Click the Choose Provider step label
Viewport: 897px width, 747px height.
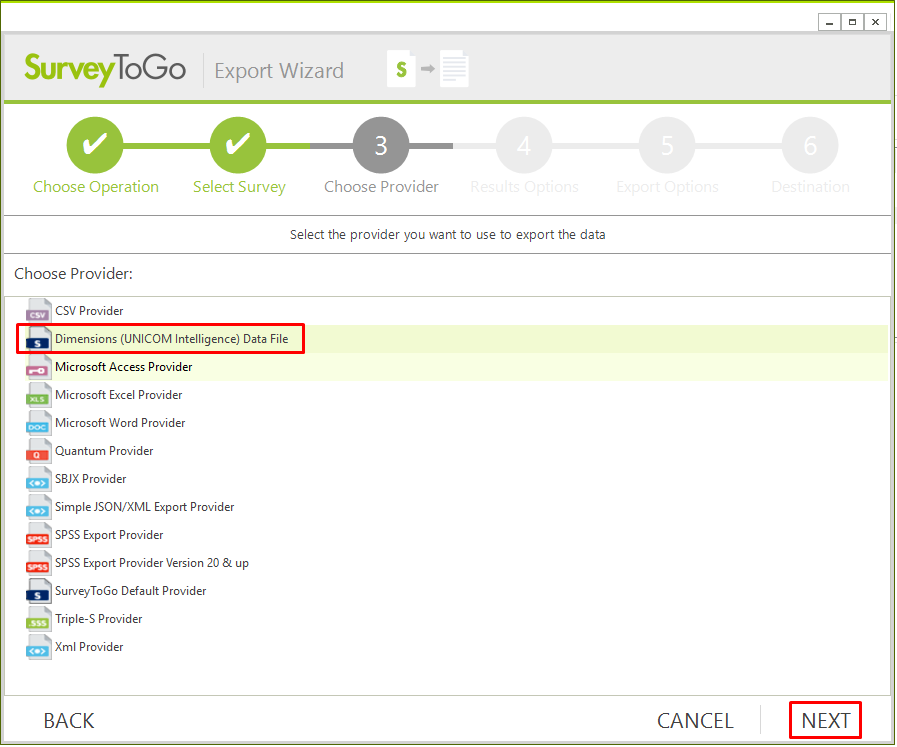pos(381,187)
